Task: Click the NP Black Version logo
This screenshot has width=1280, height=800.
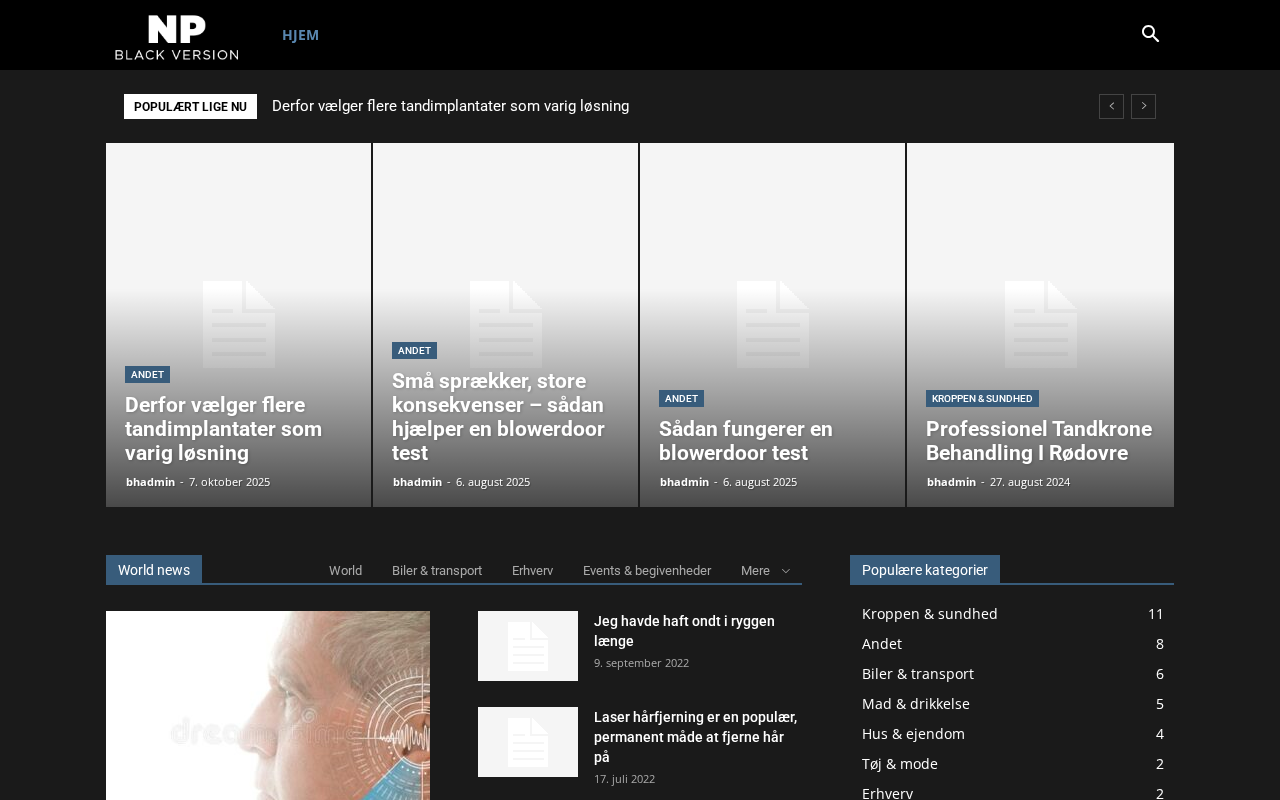Action: 177,36
